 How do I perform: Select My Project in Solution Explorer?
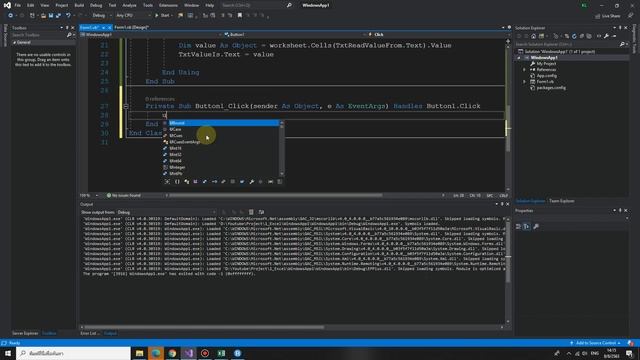[x=546, y=64]
